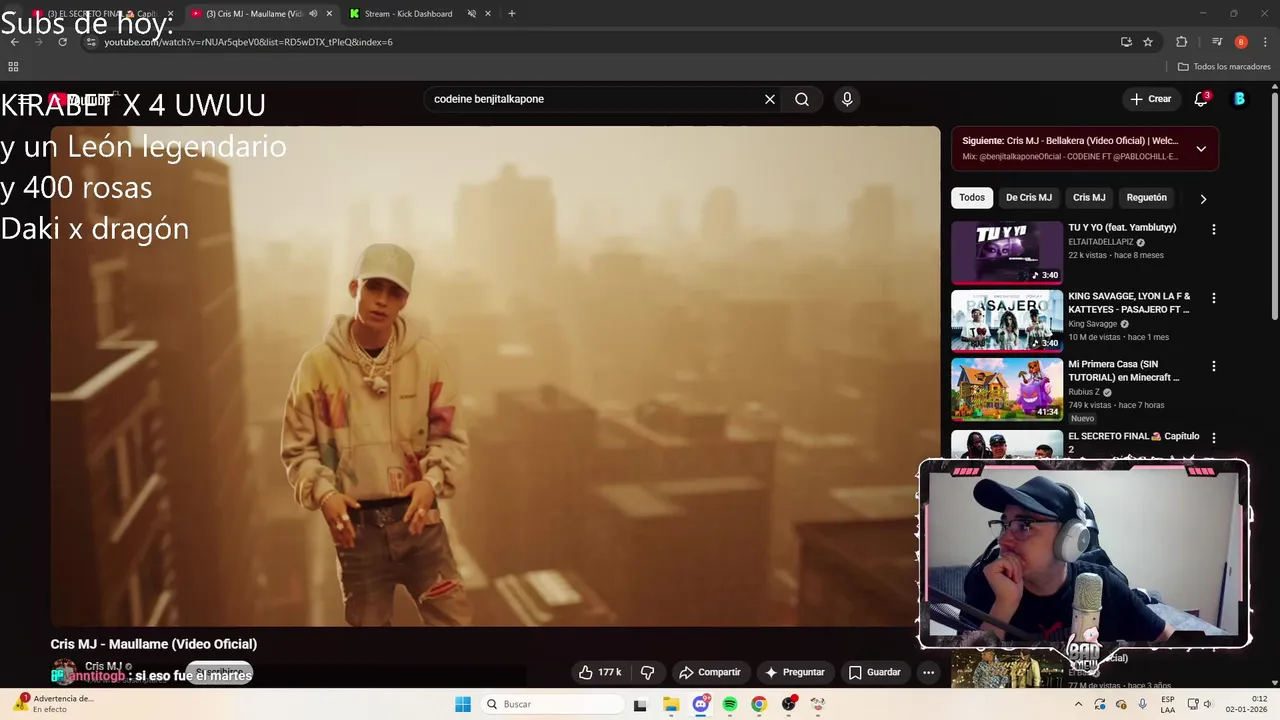This screenshot has height=720, width=1280.
Task: Select the Reguetón filter chip
Action: 1147,198
